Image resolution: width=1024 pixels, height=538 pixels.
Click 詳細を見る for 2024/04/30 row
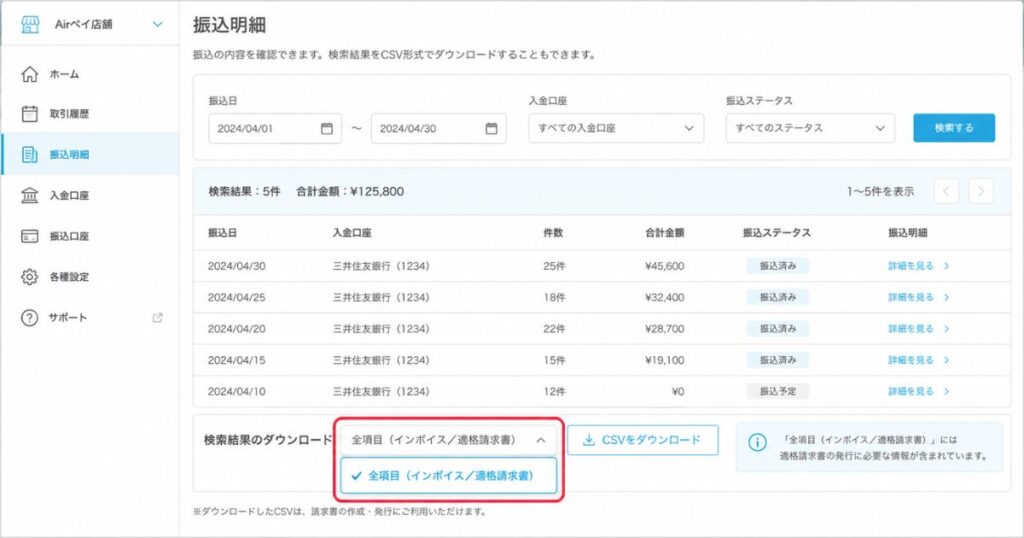click(x=918, y=266)
